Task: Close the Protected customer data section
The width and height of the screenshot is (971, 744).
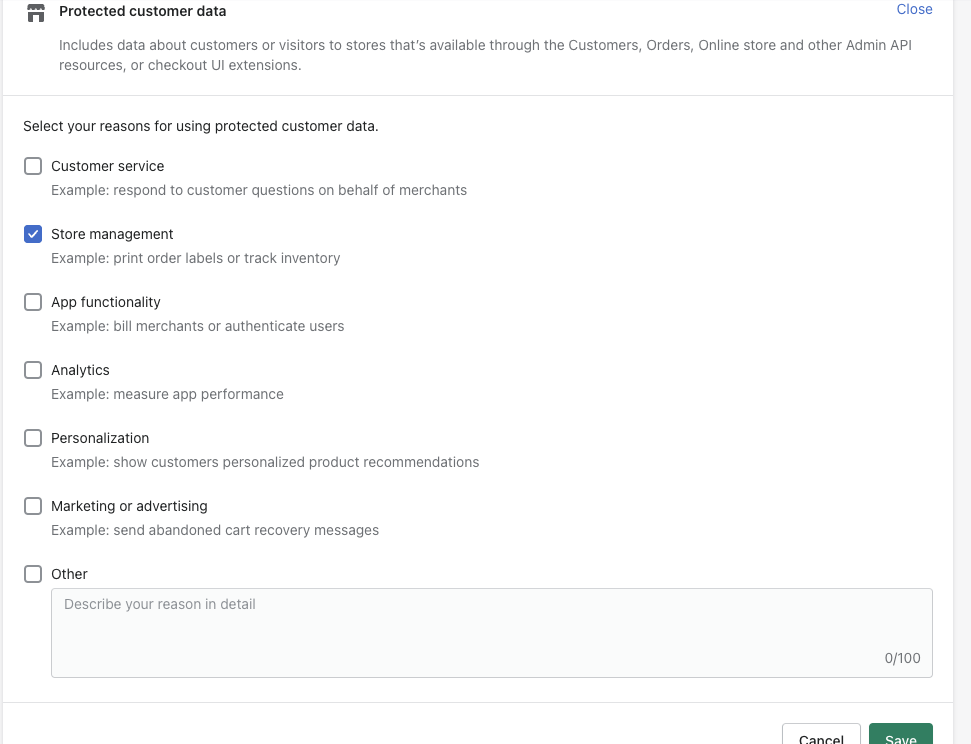Action: 914,10
